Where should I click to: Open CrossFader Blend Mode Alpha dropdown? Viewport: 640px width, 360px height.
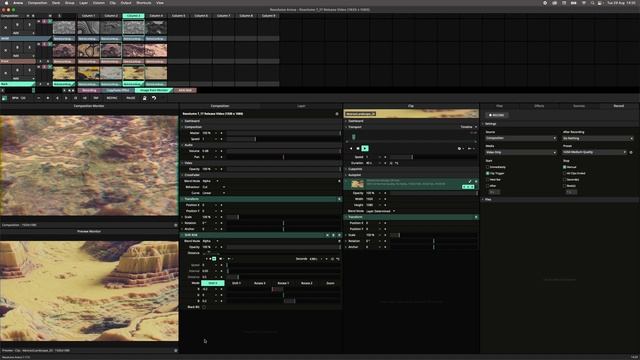[211, 181]
